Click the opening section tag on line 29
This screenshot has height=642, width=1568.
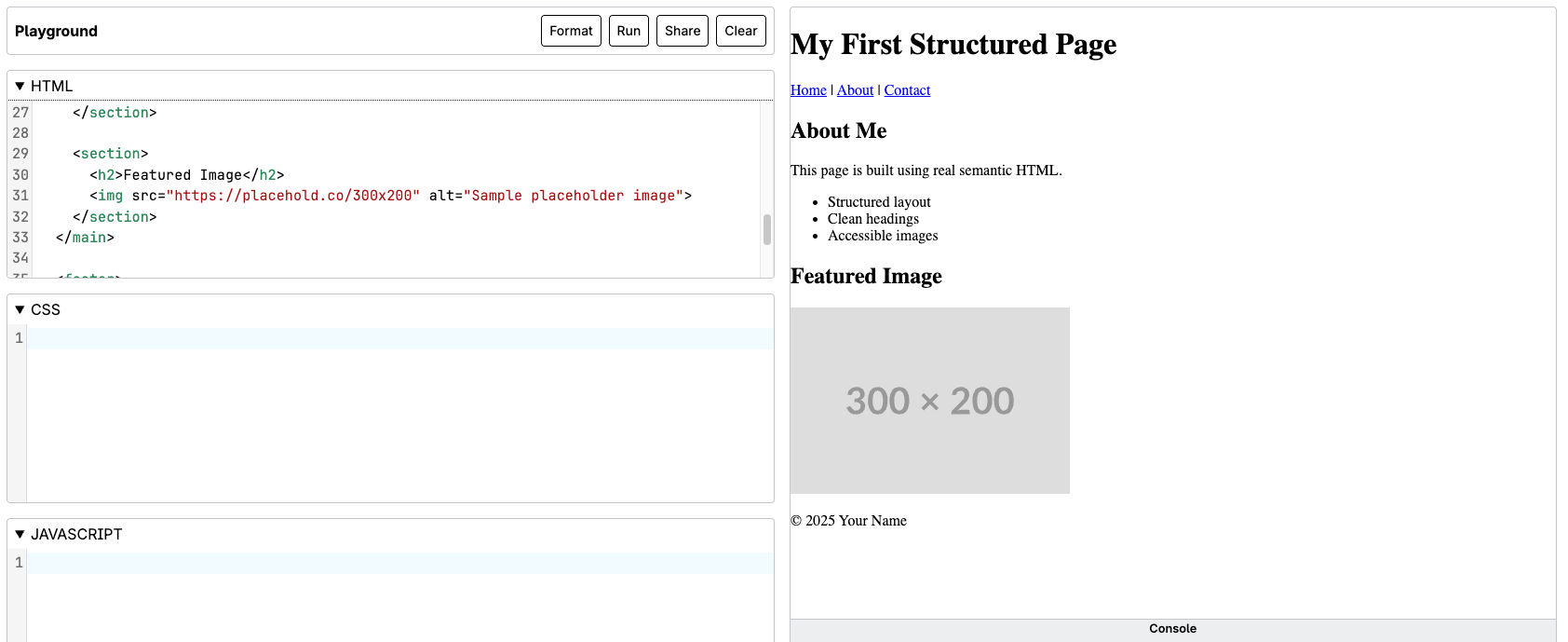pos(111,154)
